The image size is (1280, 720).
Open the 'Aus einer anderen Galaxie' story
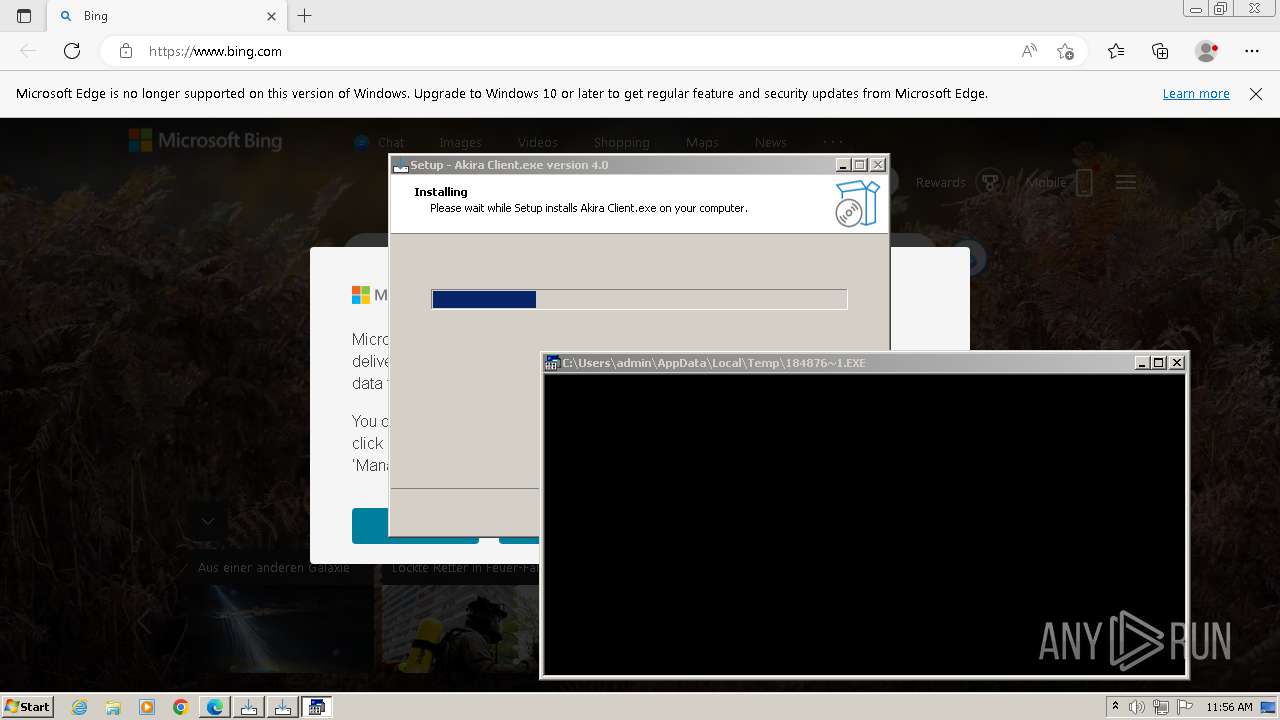[274, 568]
